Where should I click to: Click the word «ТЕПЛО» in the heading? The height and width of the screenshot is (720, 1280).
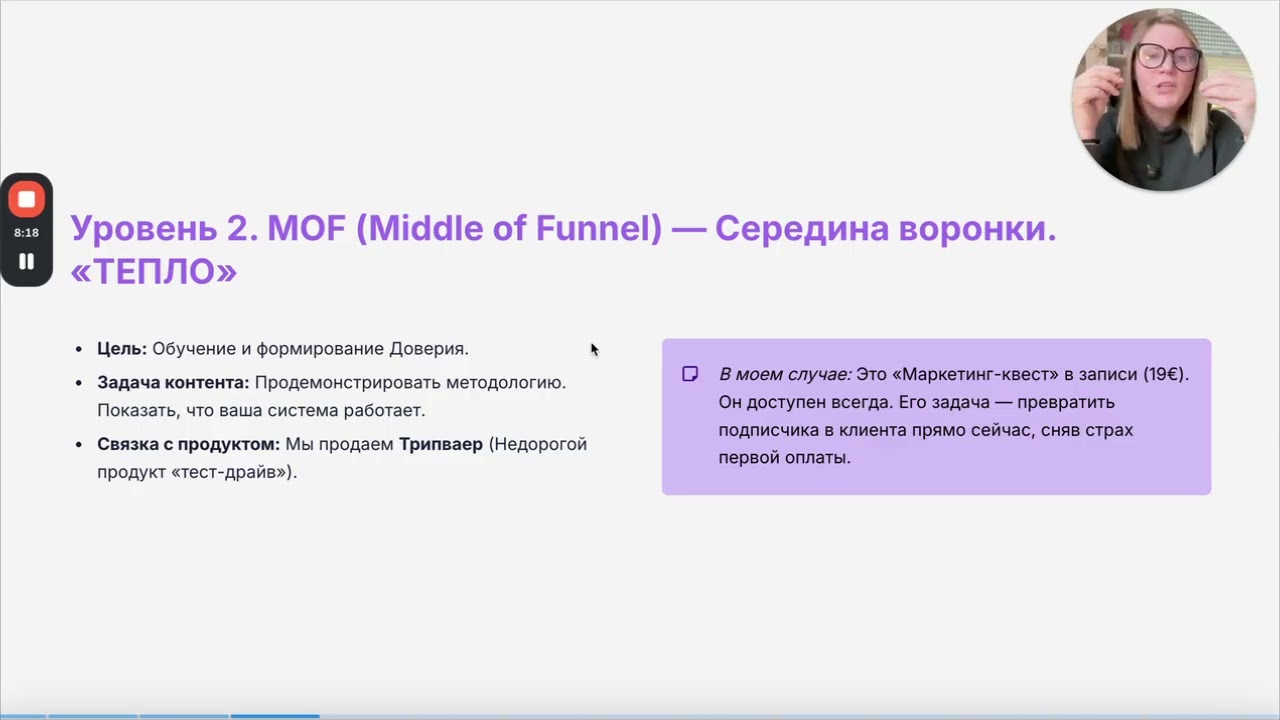click(154, 271)
